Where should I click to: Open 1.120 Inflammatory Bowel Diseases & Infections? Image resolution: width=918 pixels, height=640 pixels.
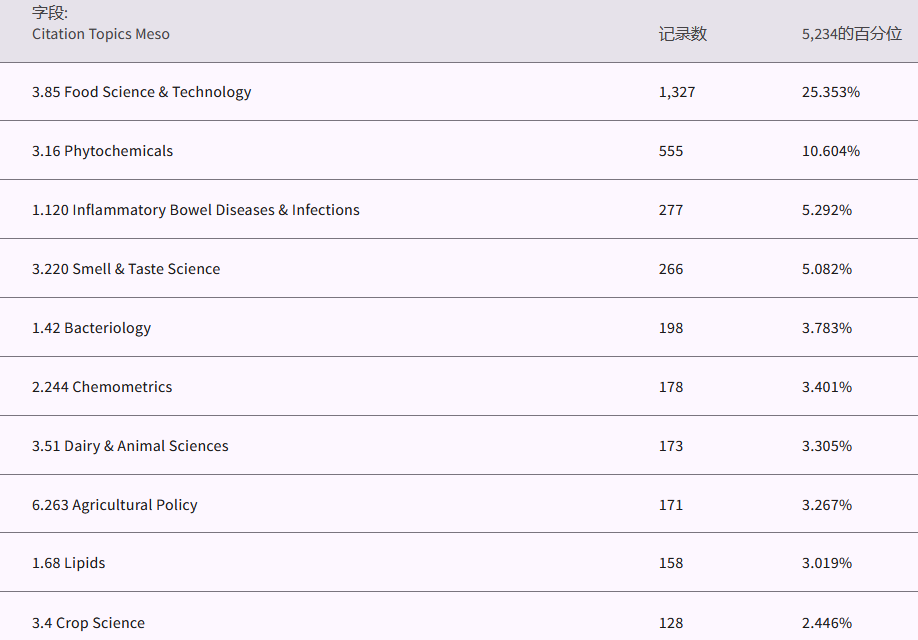click(195, 210)
